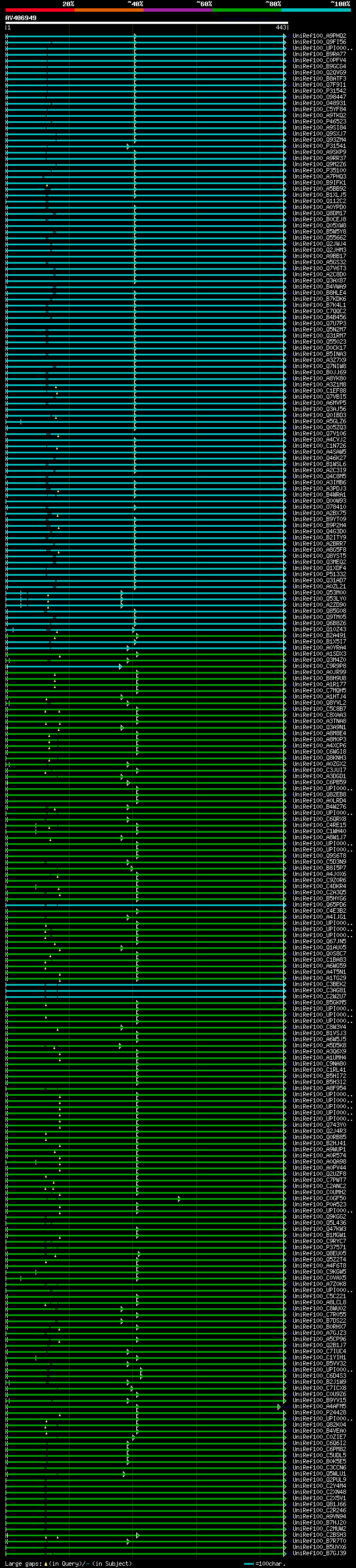Open the UniRef100_C9R9P8 hit

point(319,666)
